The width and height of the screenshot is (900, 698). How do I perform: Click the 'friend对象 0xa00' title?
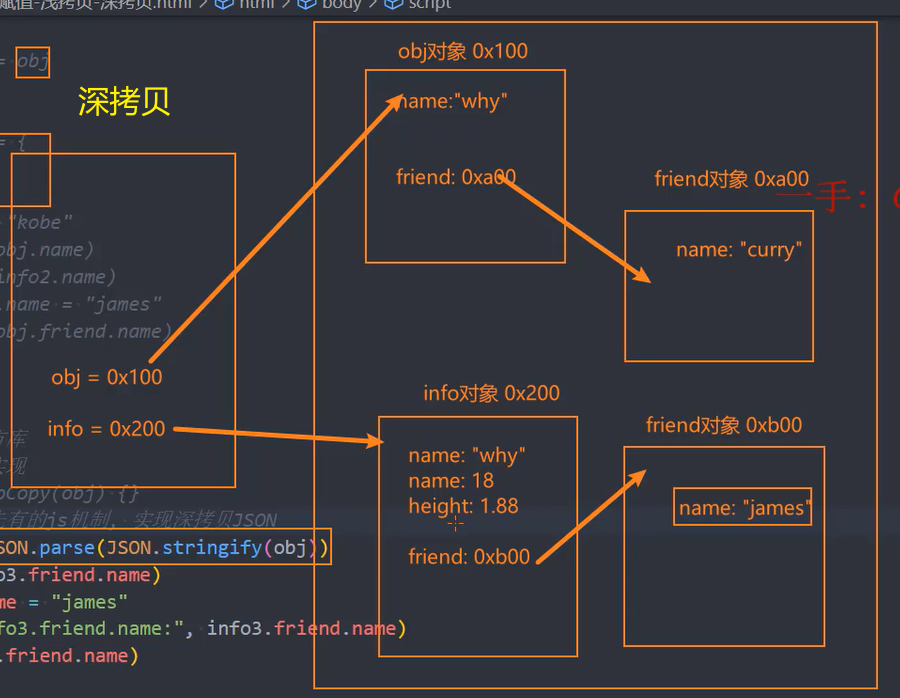click(731, 179)
